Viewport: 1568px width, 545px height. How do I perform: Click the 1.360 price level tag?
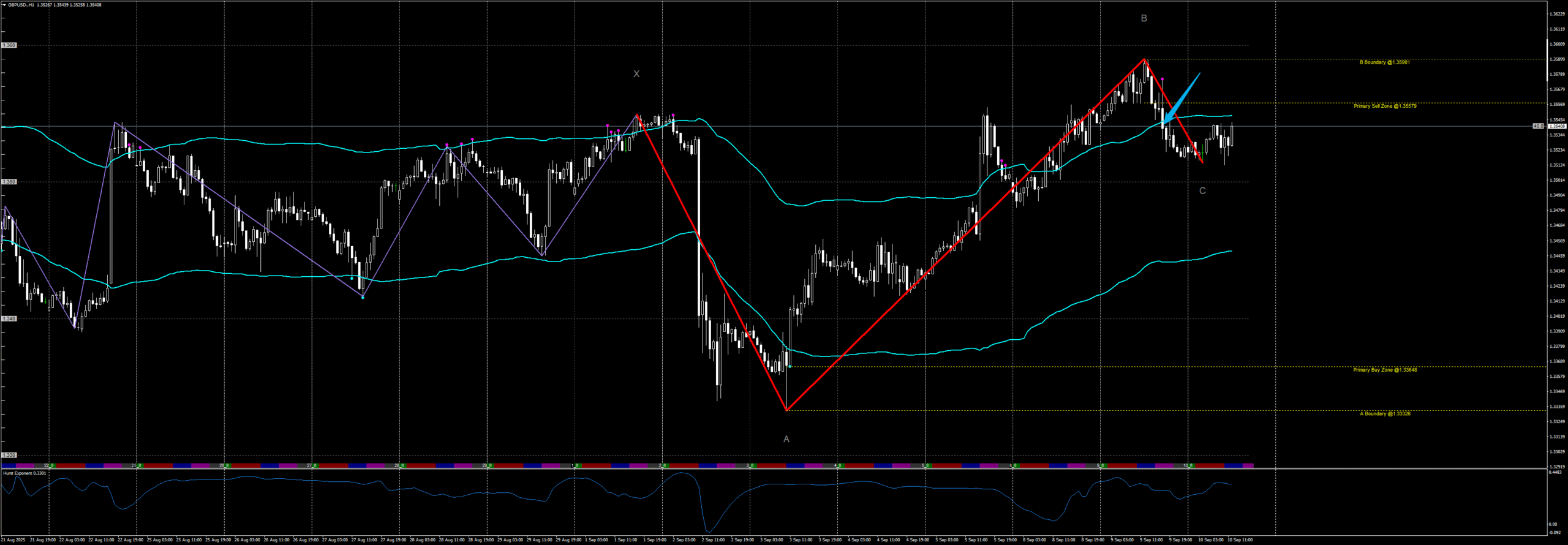[x=9, y=45]
